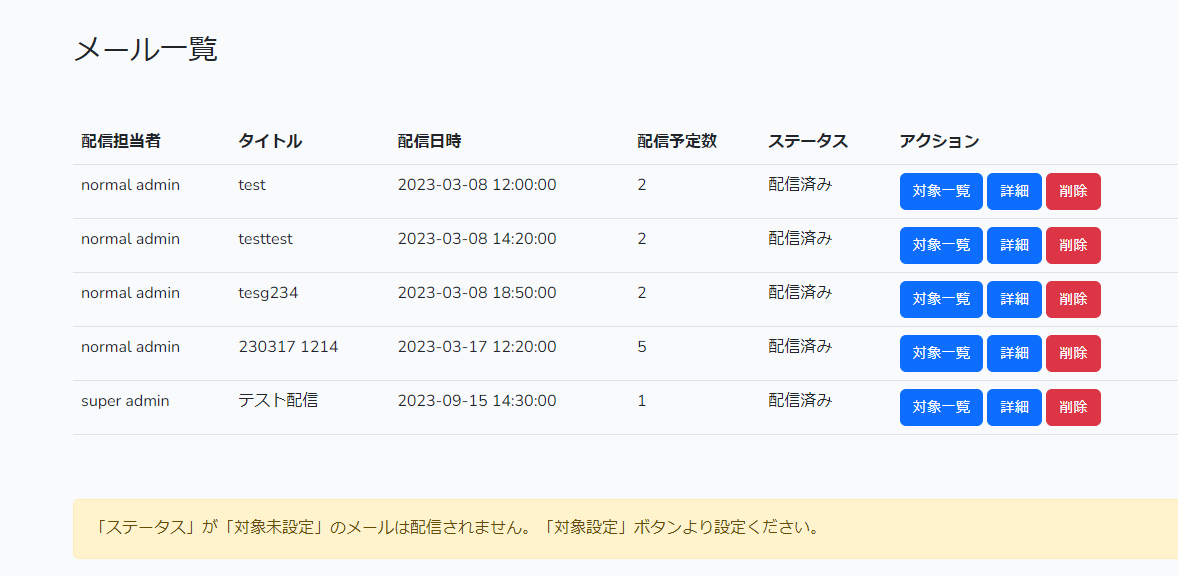
Task: View 詳細 of the test mail
Action: 1014,191
